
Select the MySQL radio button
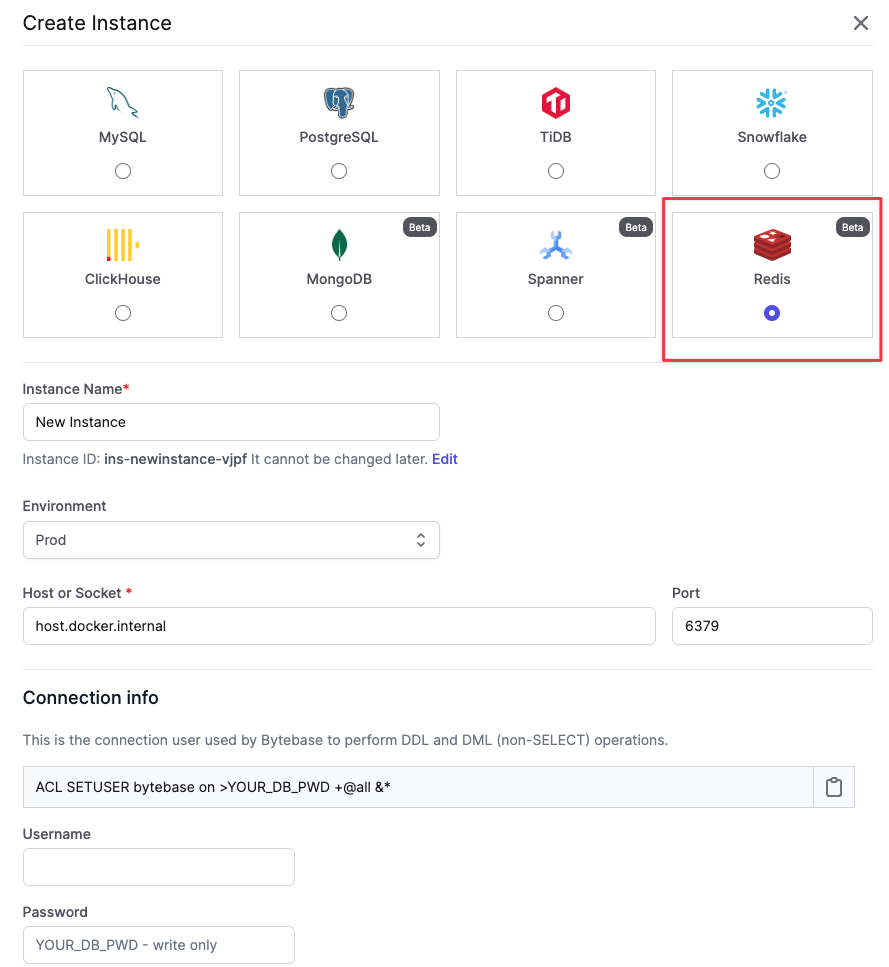tap(123, 171)
